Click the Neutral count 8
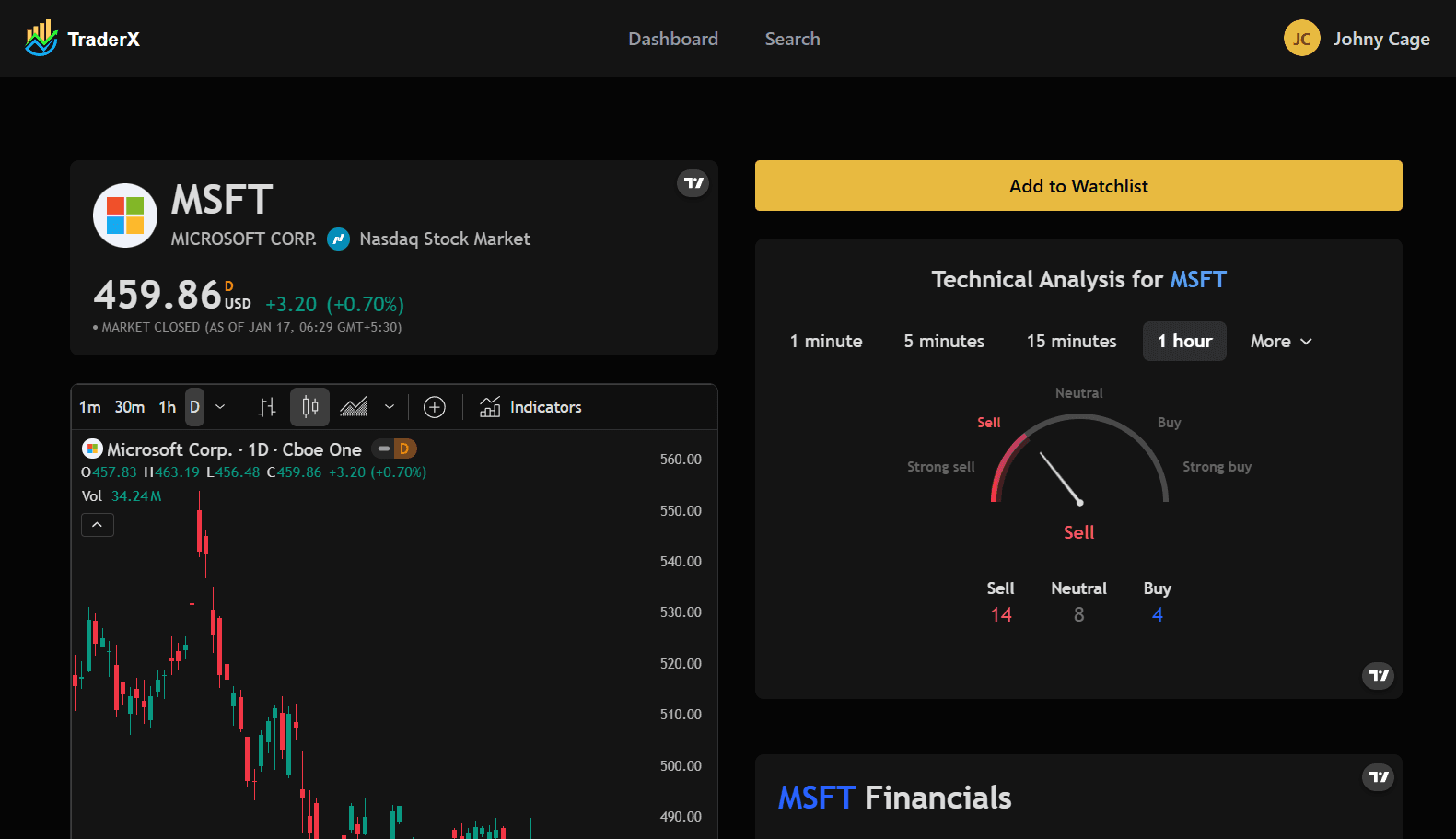 tap(1078, 615)
